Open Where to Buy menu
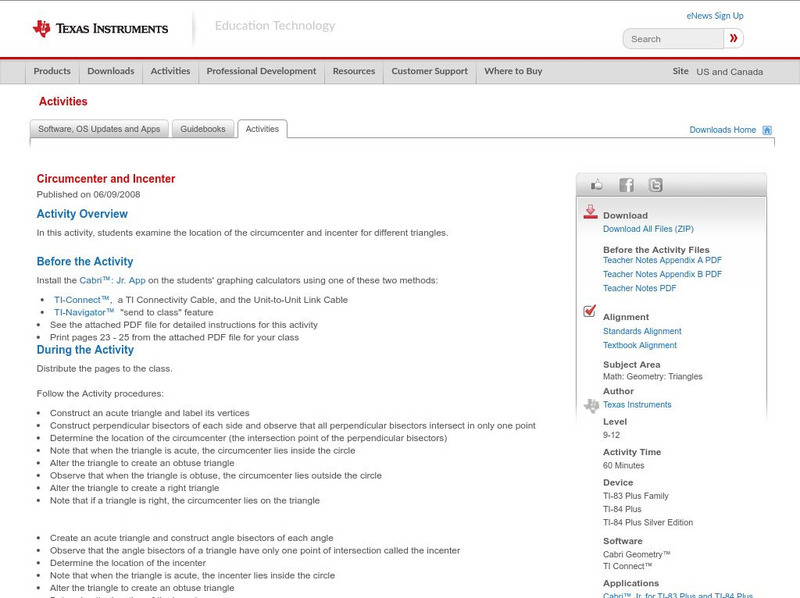The height and width of the screenshot is (598, 800). (513, 71)
